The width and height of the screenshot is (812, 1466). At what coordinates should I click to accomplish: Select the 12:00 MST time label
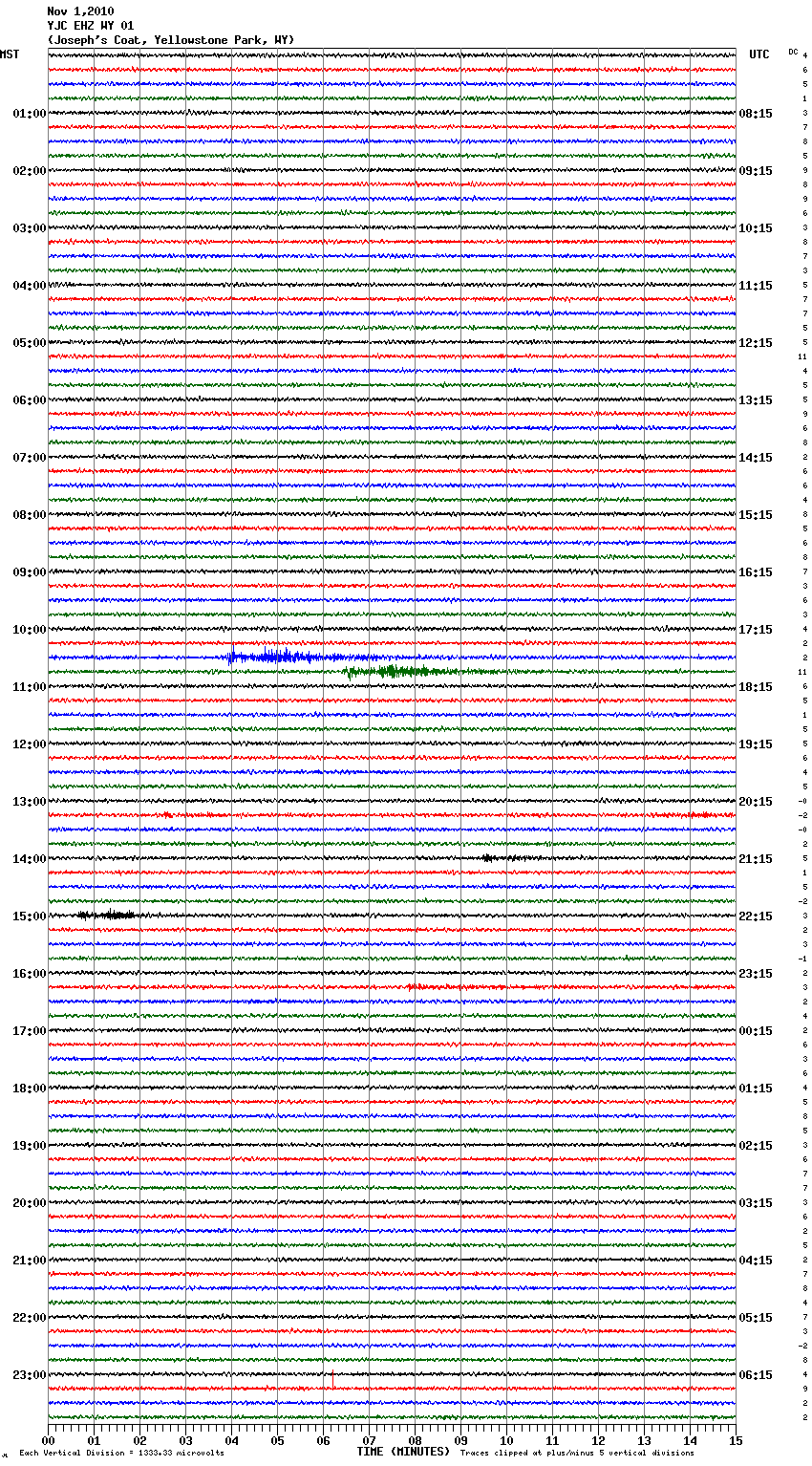[x=29, y=744]
